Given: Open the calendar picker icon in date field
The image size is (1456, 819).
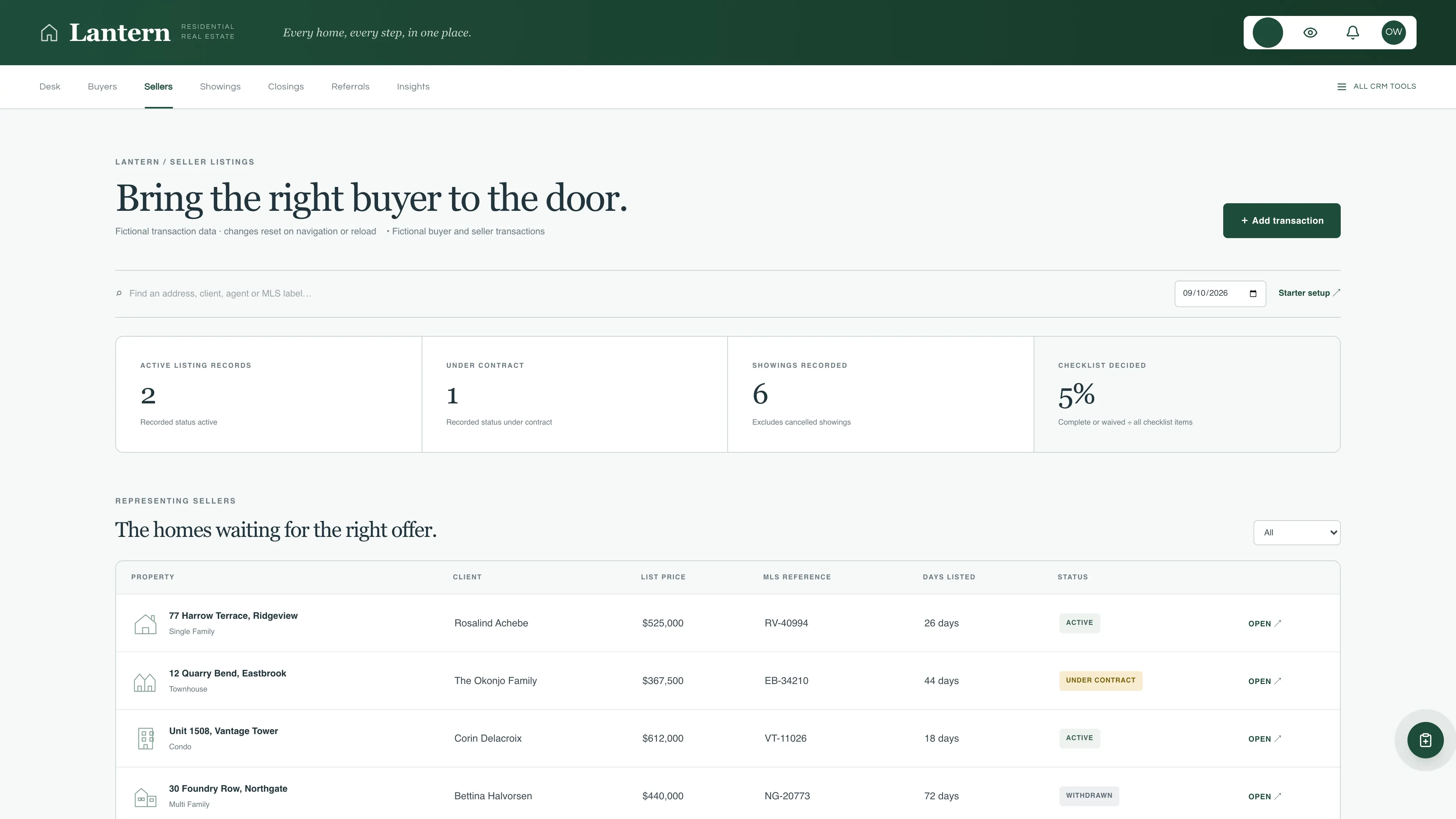Looking at the screenshot, I should [x=1253, y=293].
